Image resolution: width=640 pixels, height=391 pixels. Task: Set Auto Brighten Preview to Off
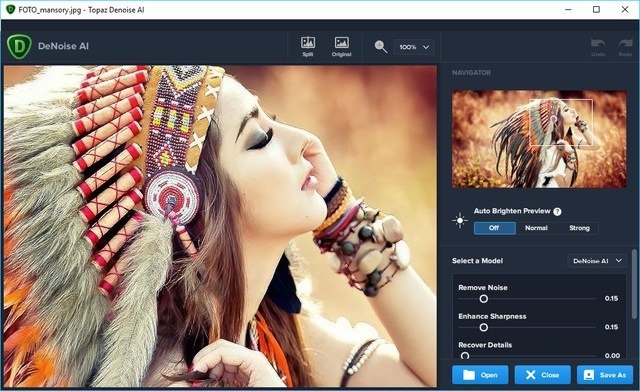coord(494,228)
